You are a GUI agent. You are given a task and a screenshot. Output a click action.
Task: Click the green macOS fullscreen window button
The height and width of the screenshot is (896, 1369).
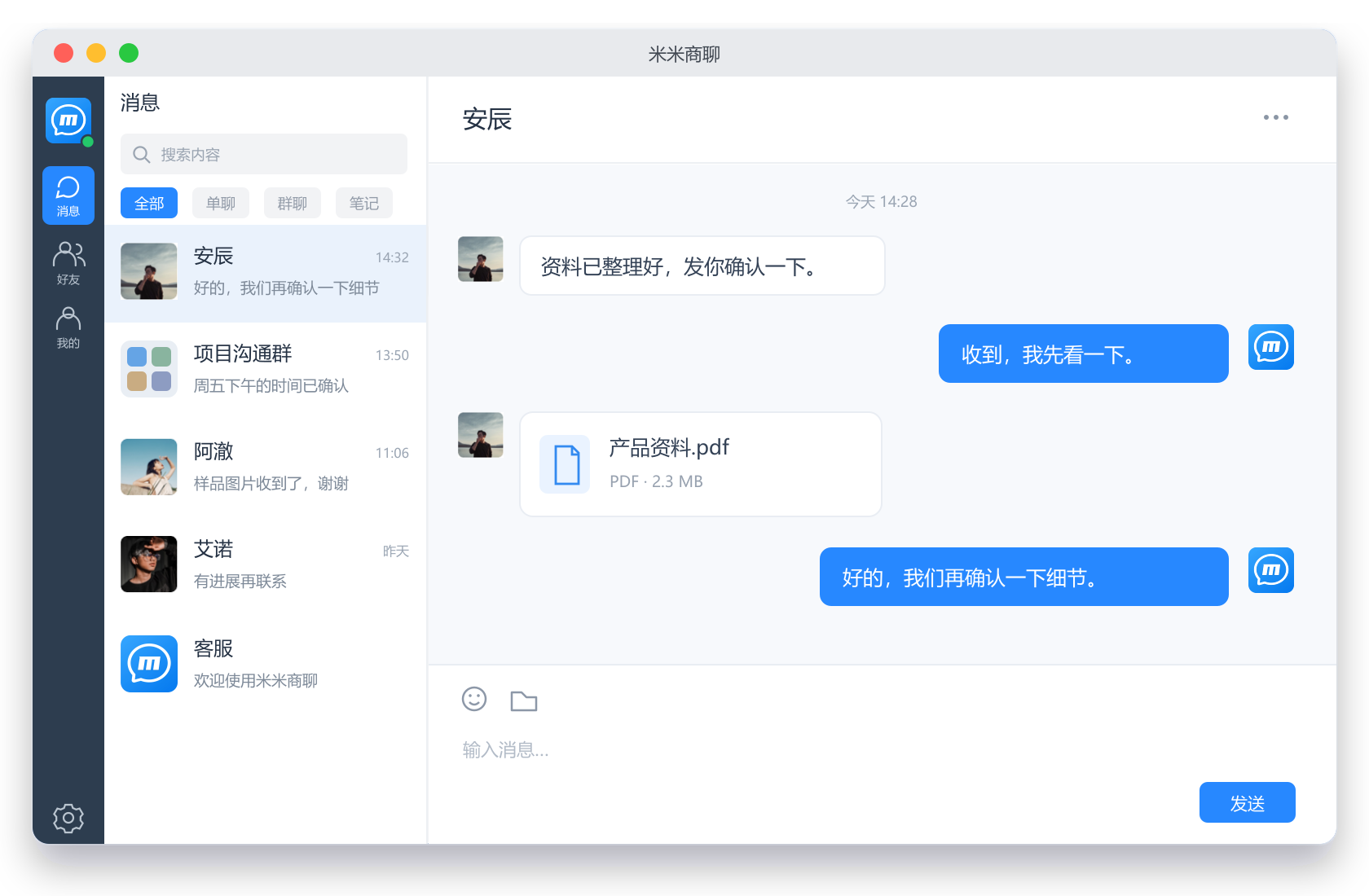click(129, 53)
